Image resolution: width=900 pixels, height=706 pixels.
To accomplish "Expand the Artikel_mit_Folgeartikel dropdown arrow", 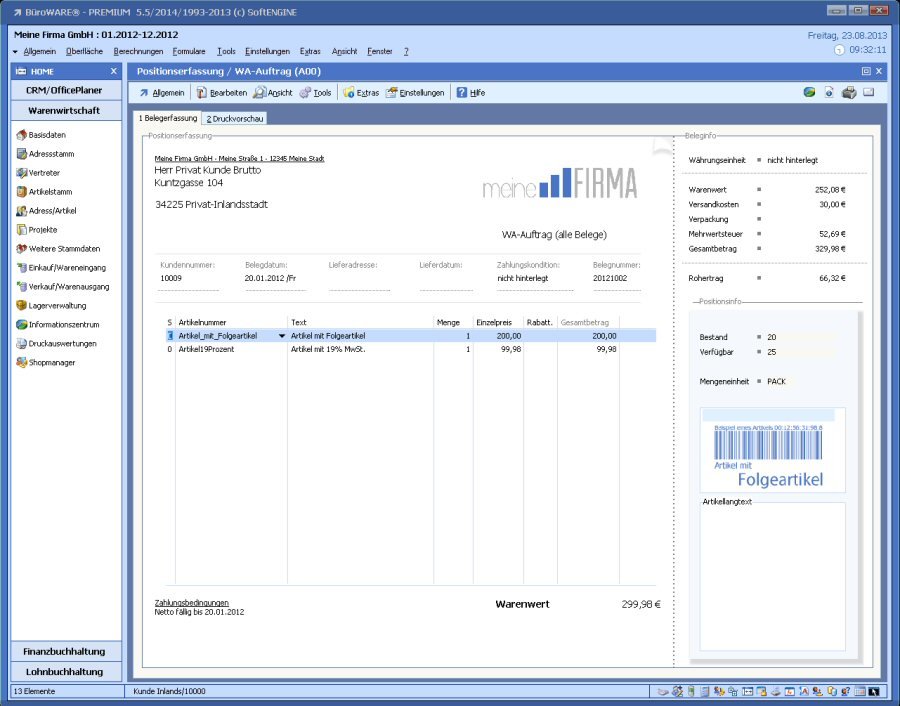I will pos(282,336).
